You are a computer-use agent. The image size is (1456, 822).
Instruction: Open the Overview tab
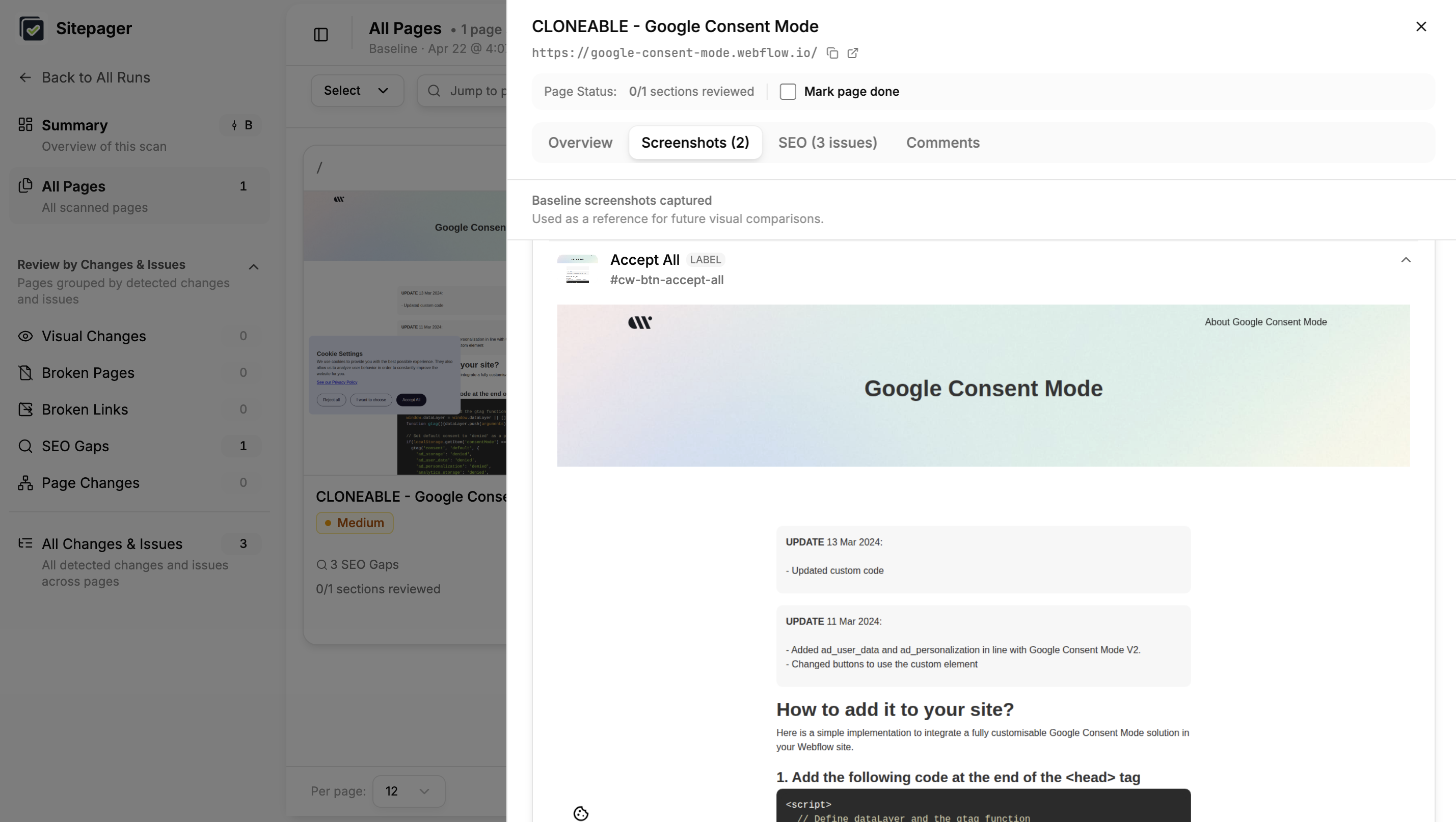580,143
